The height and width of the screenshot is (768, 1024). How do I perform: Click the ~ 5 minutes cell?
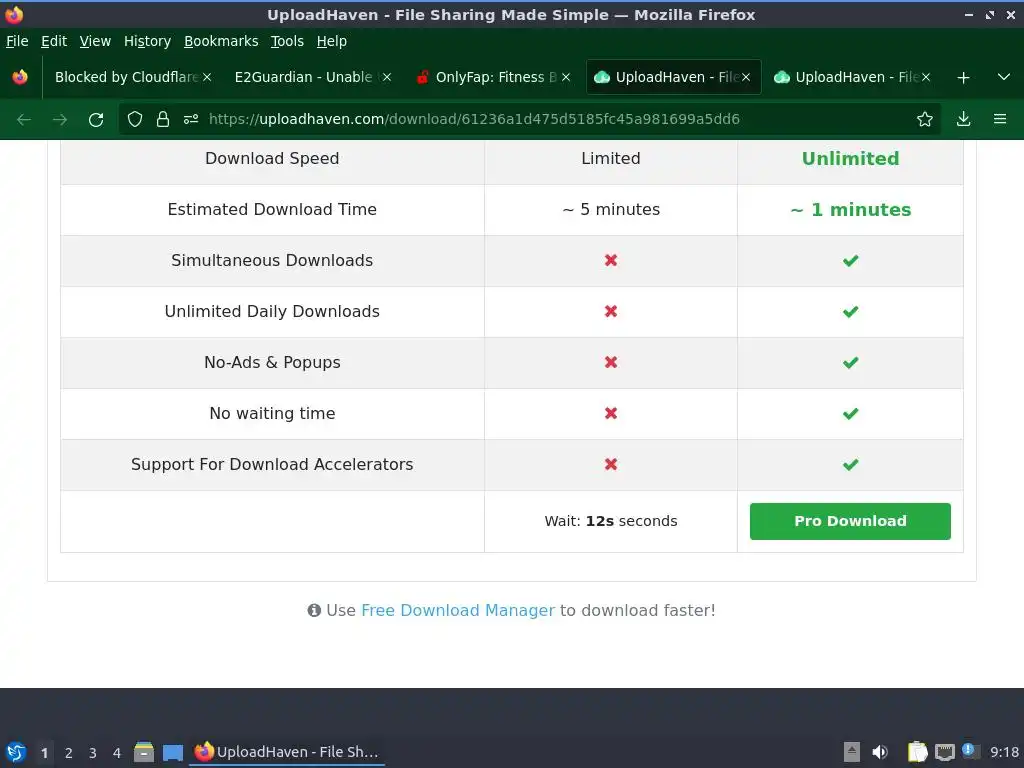611,210
